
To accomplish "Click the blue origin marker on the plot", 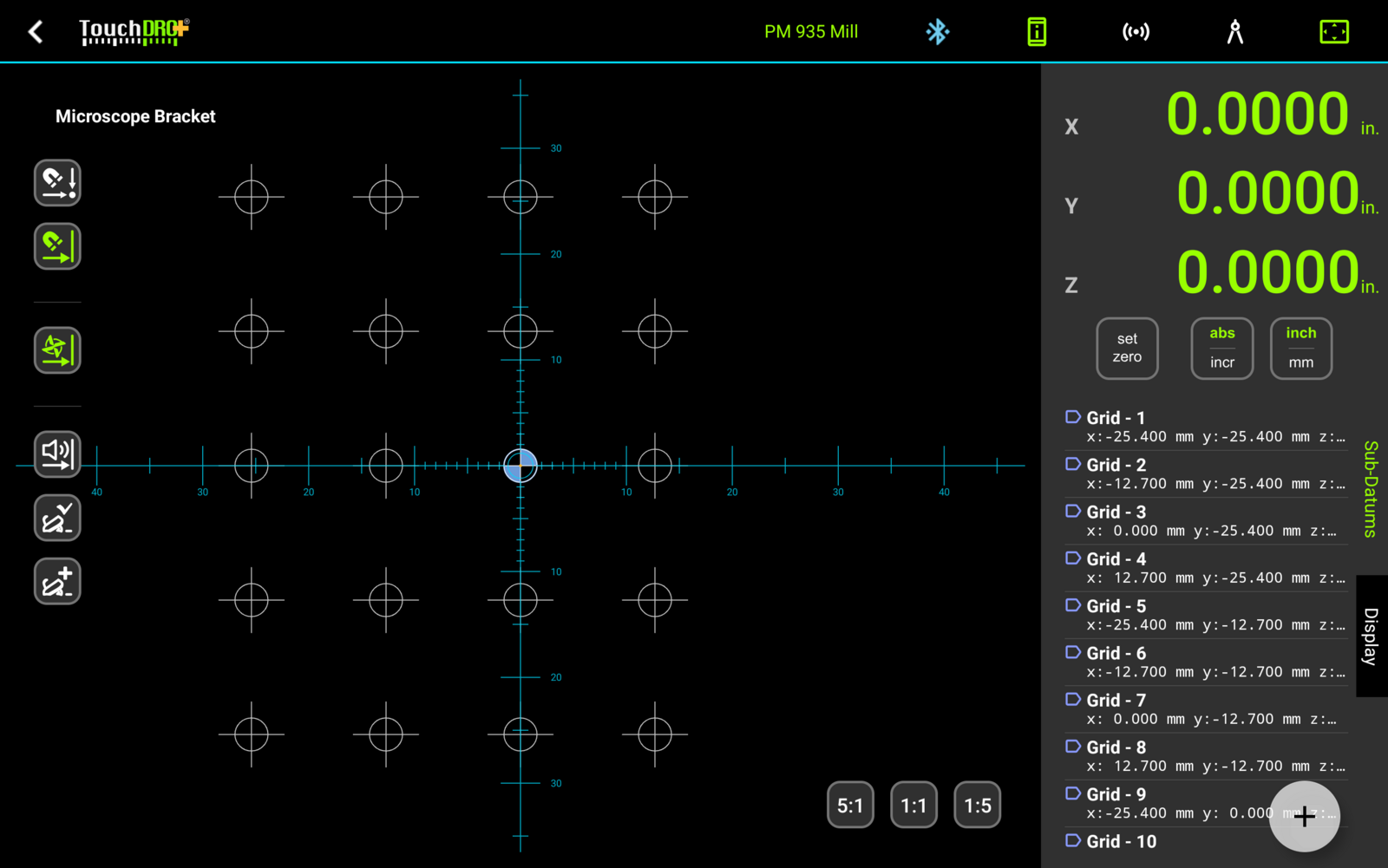I will click(520, 466).
